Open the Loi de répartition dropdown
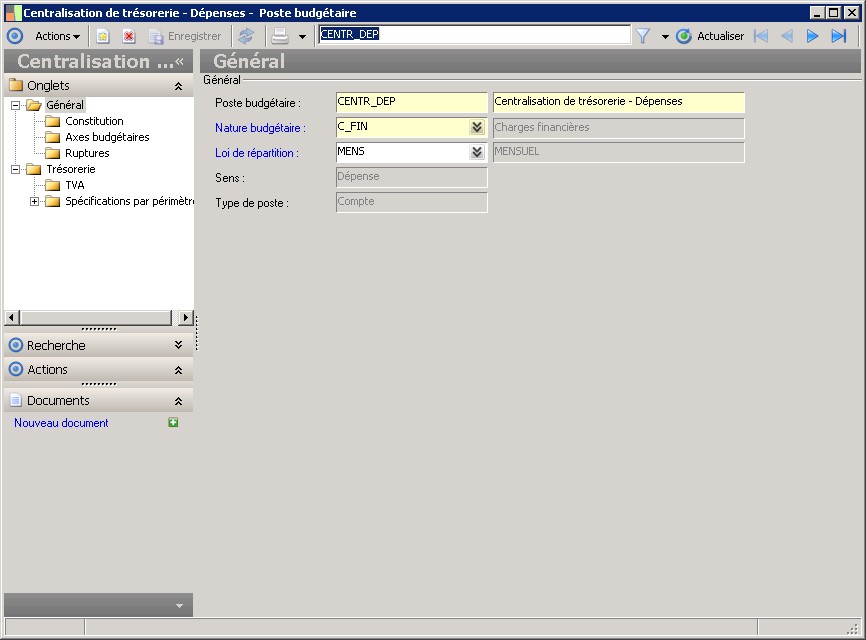This screenshot has width=866, height=640. point(477,152)
